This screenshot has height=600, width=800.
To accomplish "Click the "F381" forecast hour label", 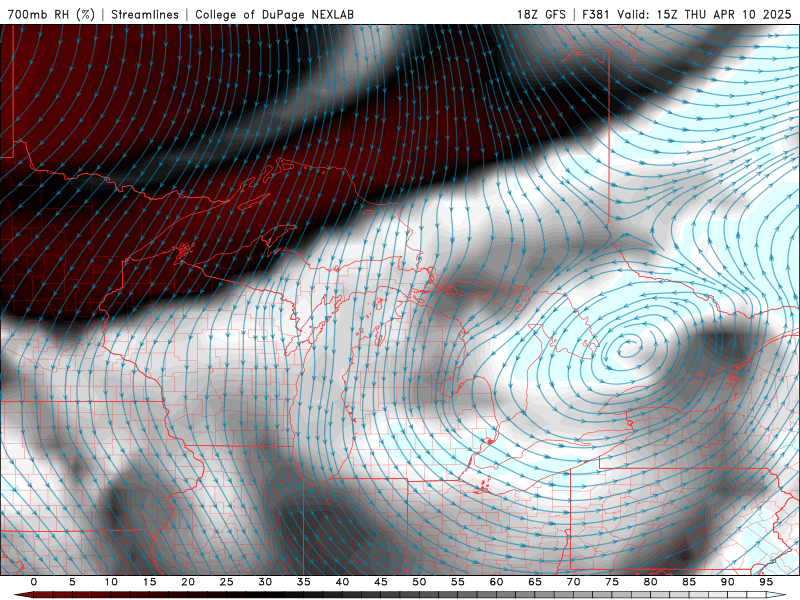I will [596, 14].
